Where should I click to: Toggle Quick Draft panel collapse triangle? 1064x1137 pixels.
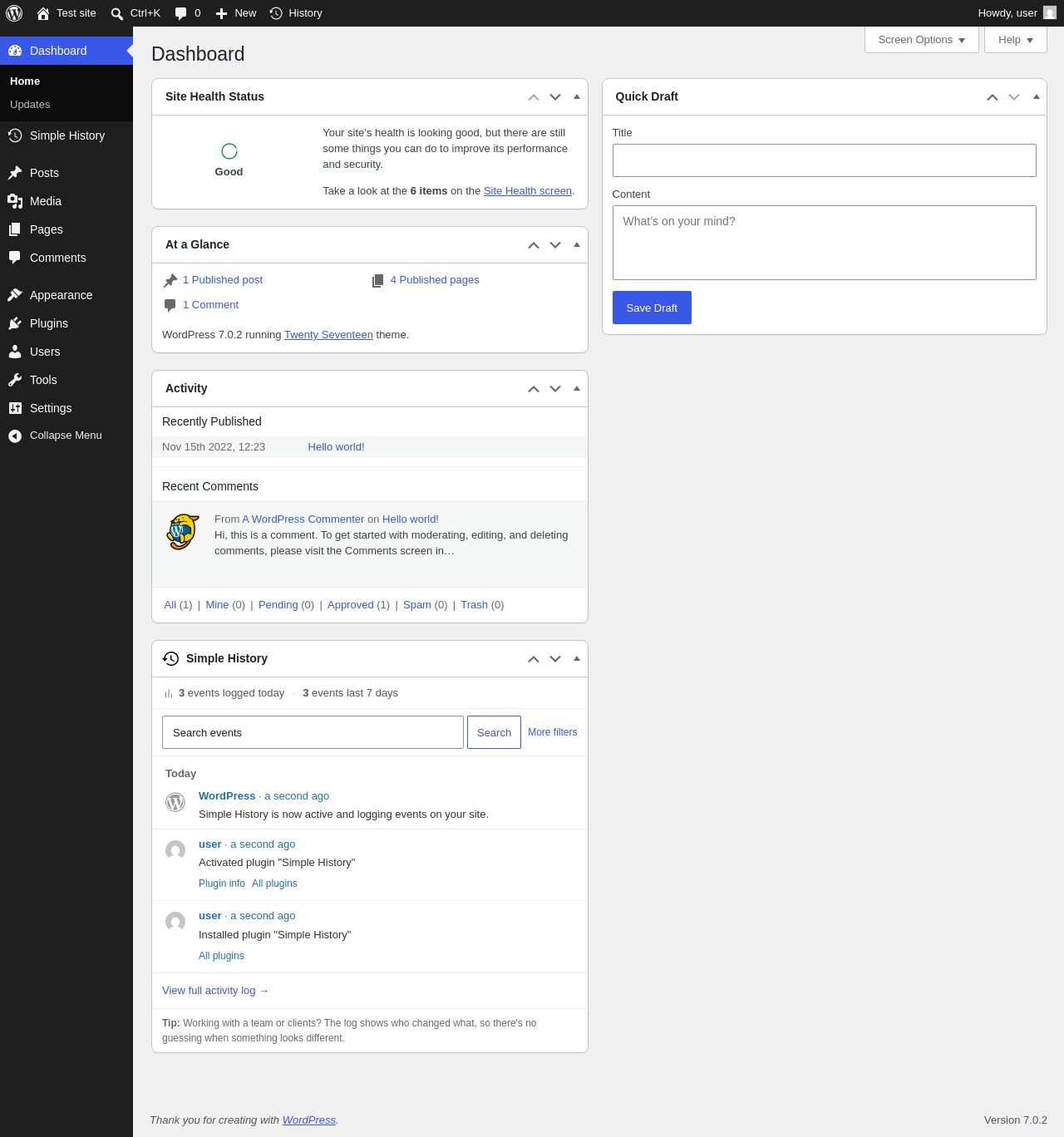[x=1037, y=96]
